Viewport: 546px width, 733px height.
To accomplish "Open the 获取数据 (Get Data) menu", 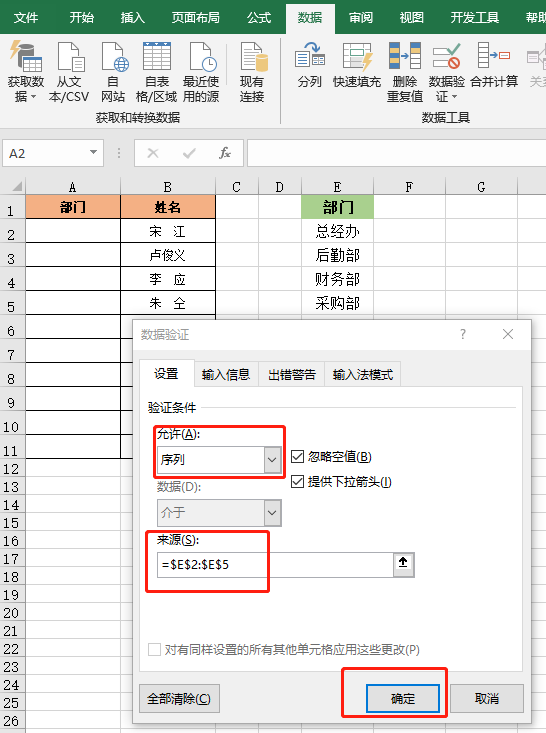I will click(26, 72).
